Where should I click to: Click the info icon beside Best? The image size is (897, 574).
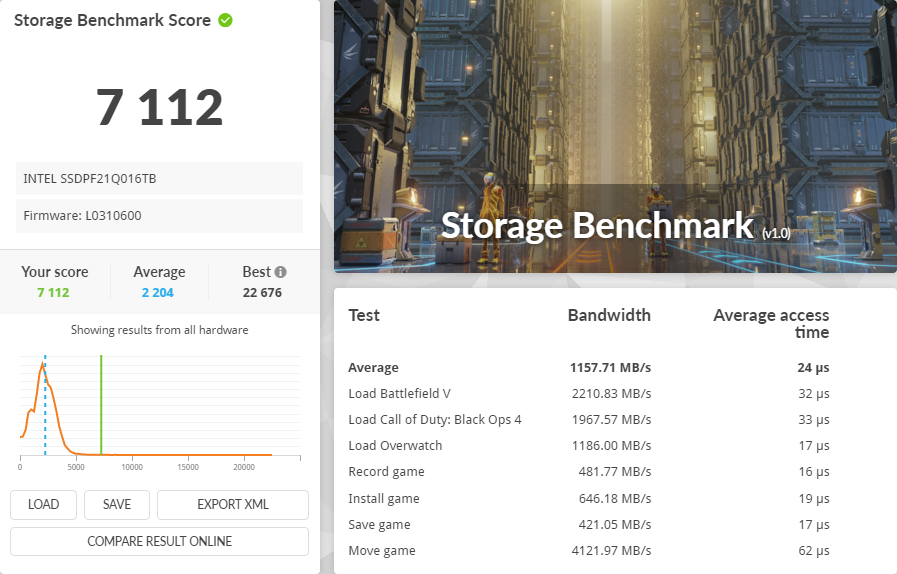tap(280, 272)
